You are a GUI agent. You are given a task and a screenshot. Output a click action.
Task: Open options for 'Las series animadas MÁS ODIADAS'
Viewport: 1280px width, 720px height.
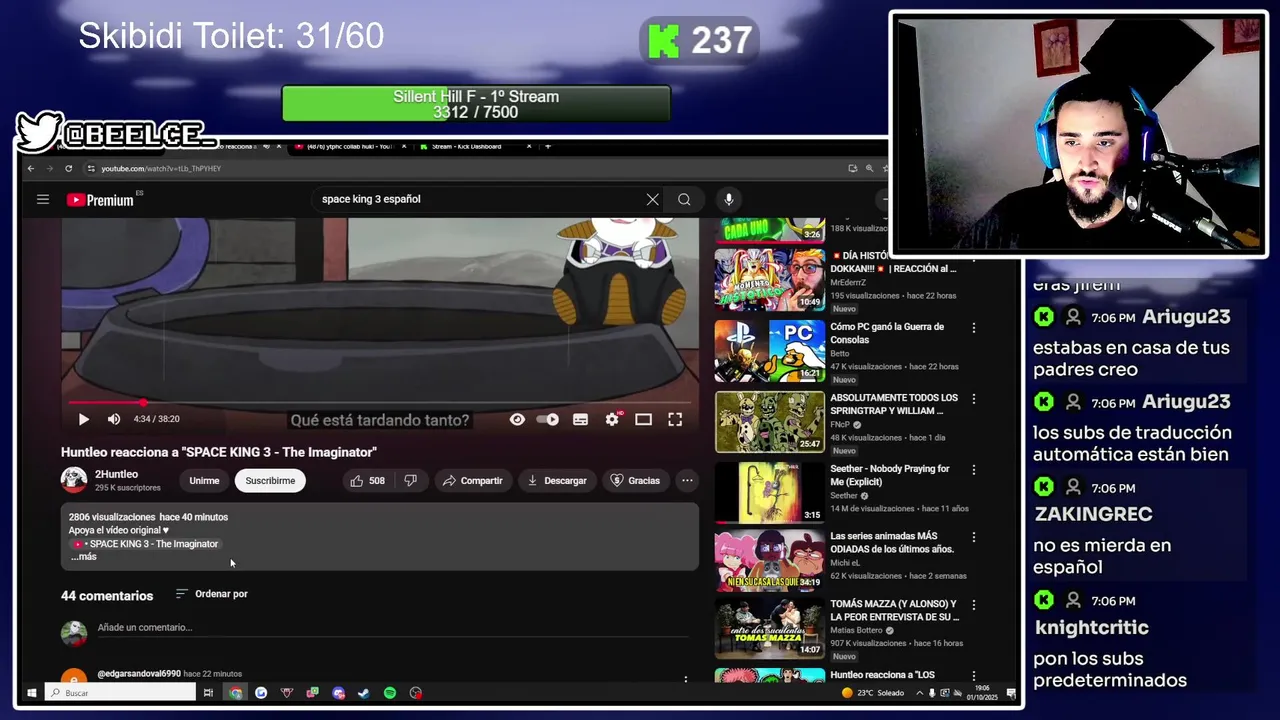pos(973,537)
